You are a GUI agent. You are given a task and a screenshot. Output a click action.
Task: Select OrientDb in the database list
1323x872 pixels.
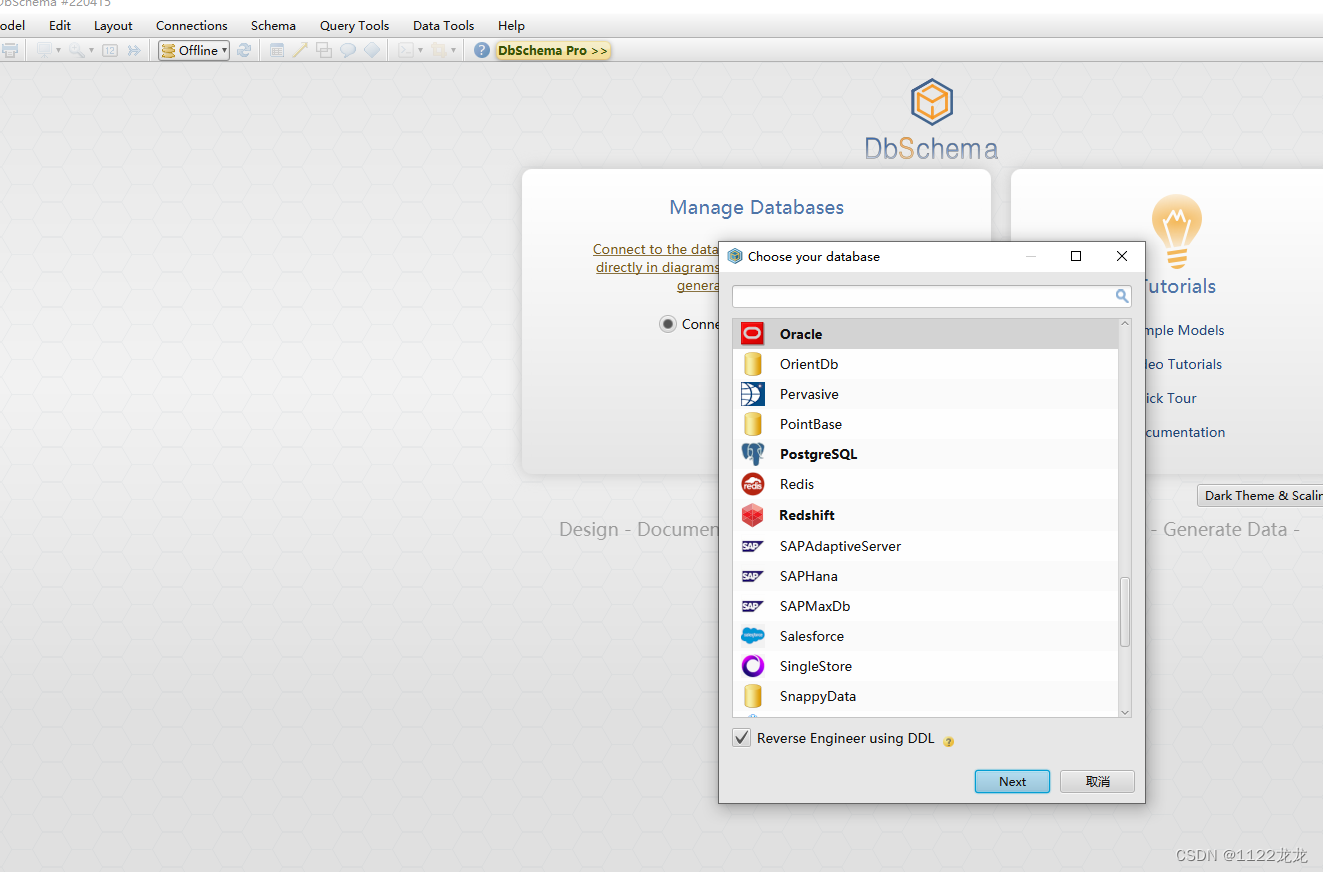coord(925,364)
